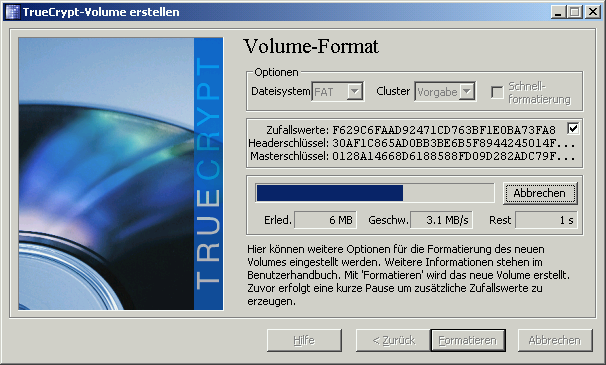Go back with the Zurück button

pos(393,340)
